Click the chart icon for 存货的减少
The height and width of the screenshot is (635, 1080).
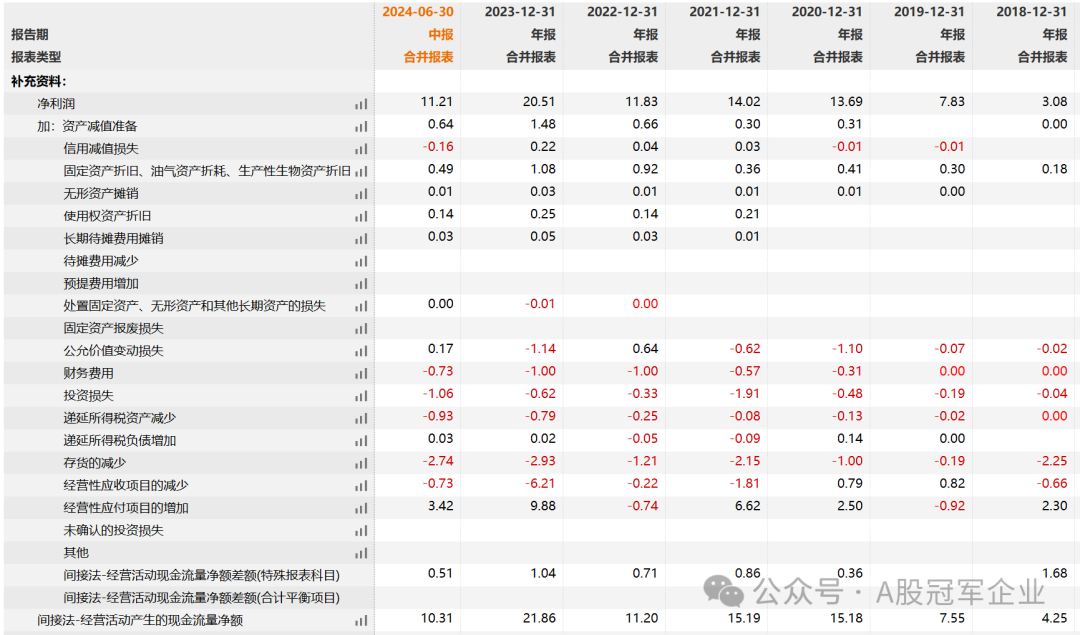(361, 464)
